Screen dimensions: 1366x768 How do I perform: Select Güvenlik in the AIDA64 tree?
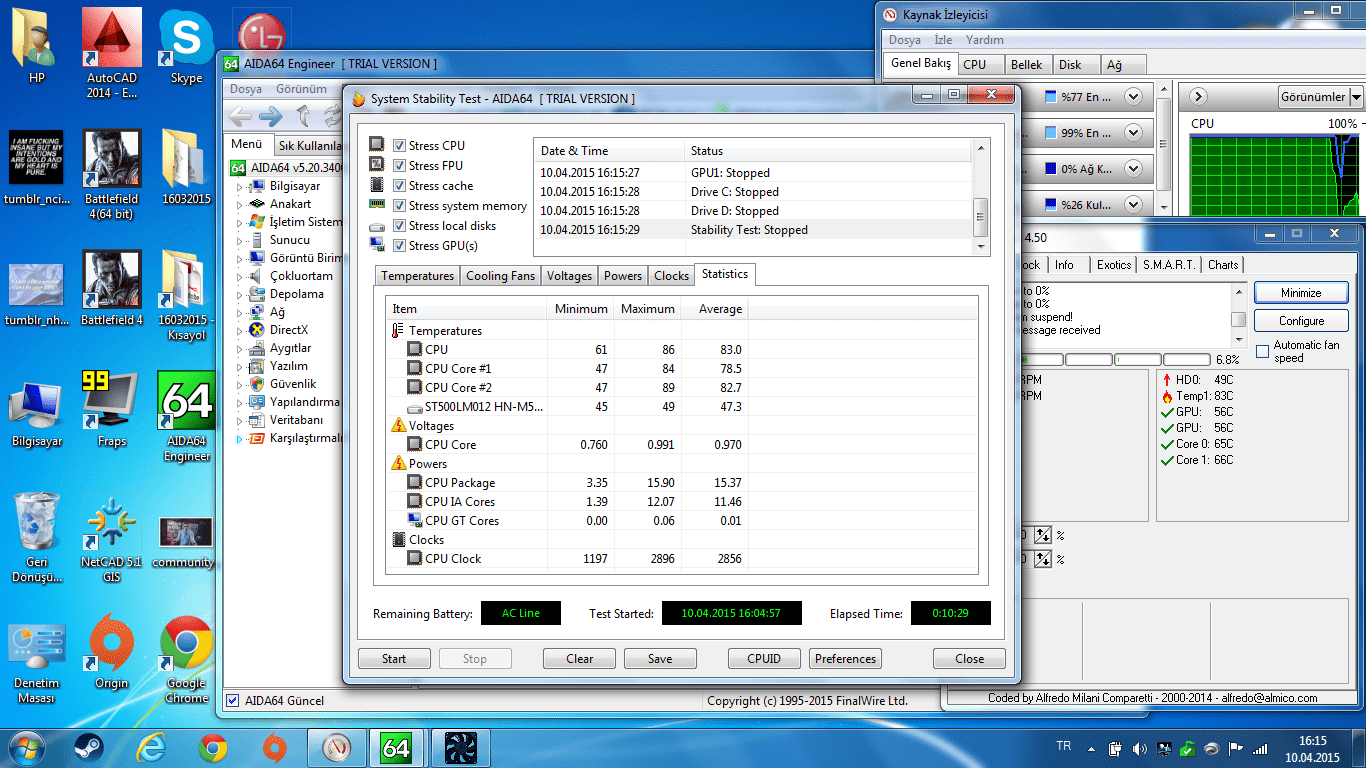click(x=293, y=384)
